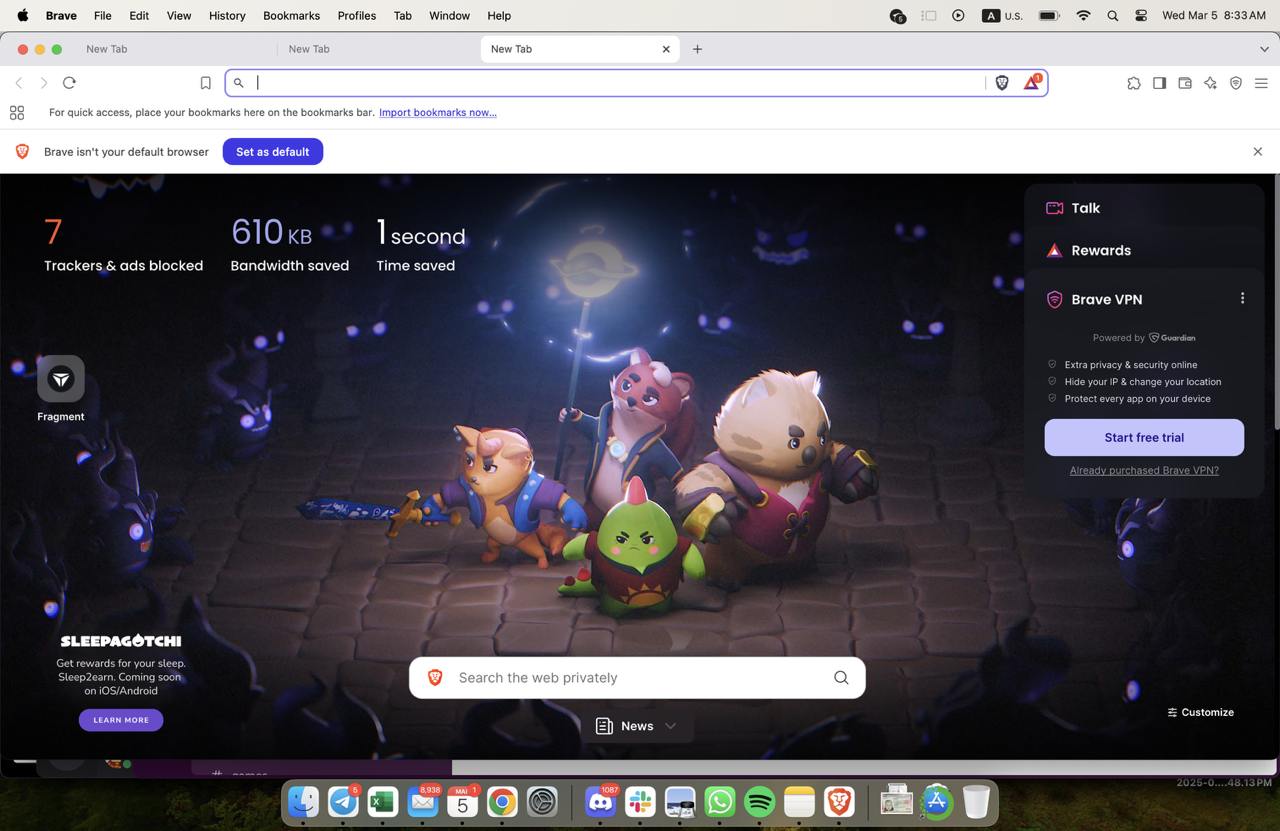This screenshot has height=831, width=1280.
Task: Add a new tab with the plus button
Action: pyautogui.click(x=697, y=49)
